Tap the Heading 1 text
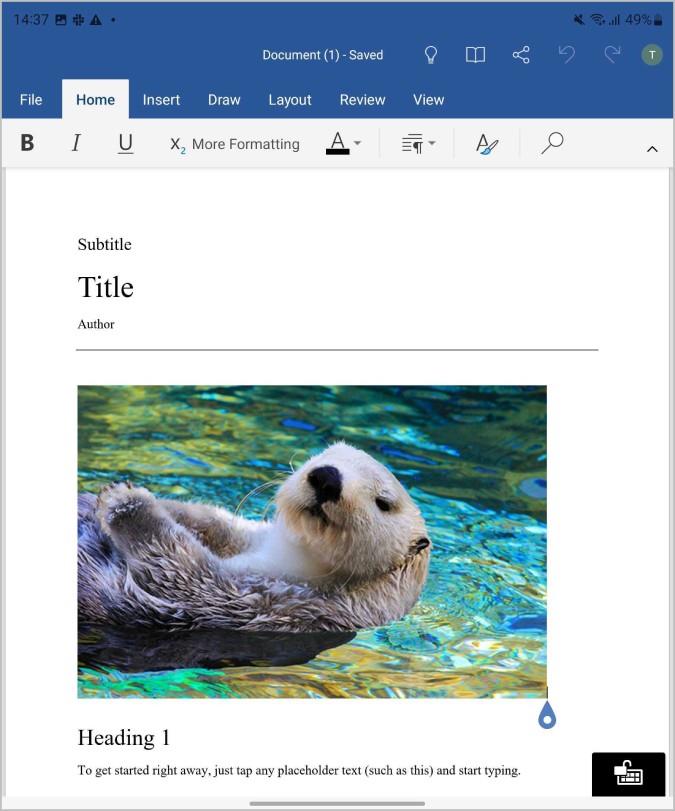The image size is (675, 811). tap(124, 738)
